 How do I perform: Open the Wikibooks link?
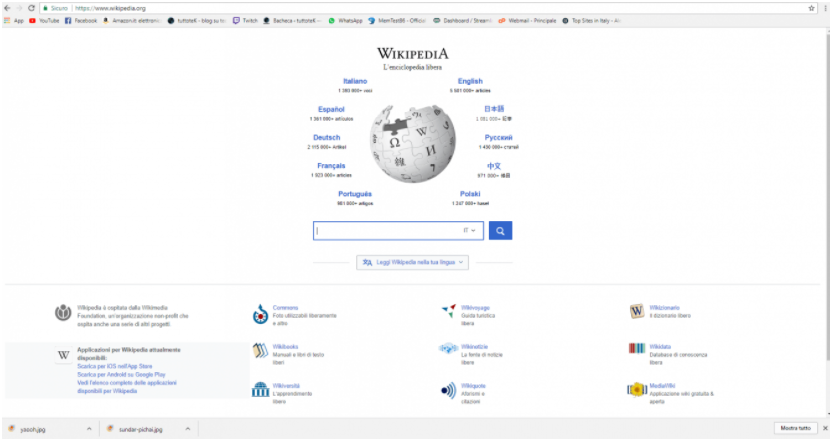[285, 347]
